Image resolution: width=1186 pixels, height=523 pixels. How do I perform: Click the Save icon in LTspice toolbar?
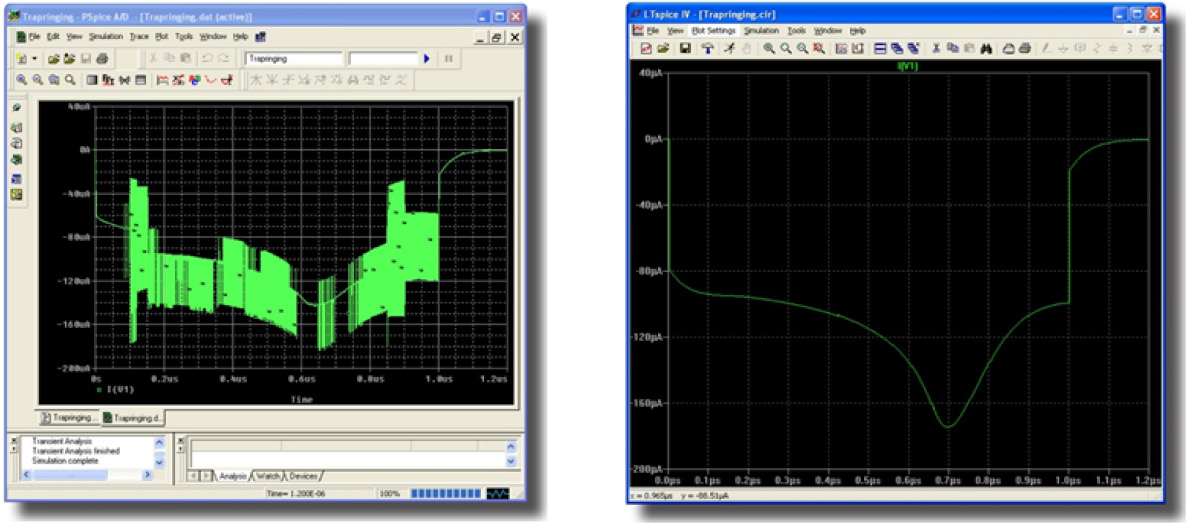click(x=684, y=48)
